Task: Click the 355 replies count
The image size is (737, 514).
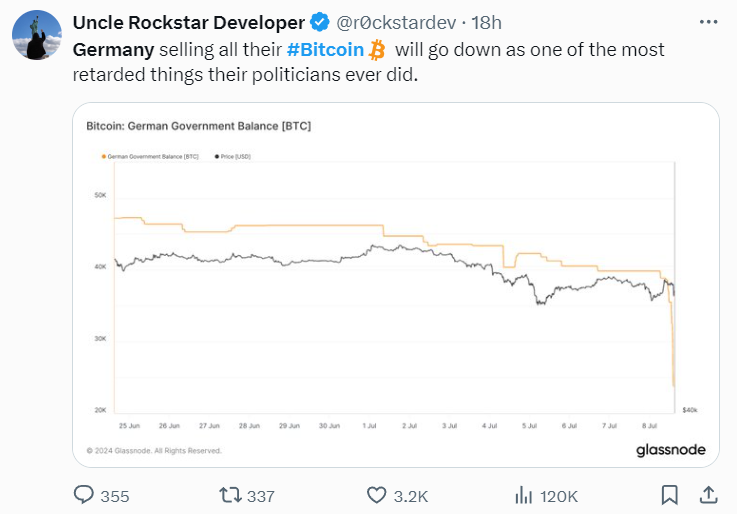Action: (x=115, y=496)
